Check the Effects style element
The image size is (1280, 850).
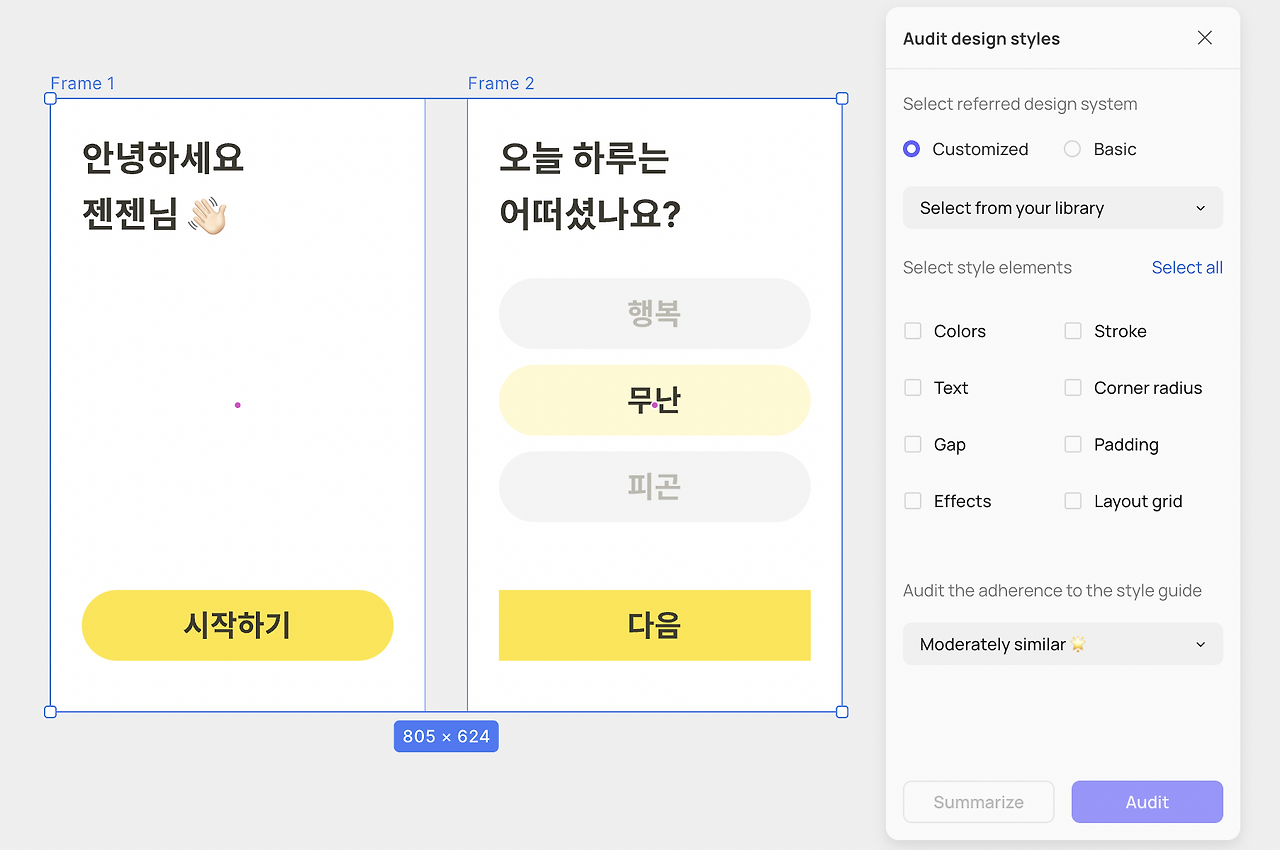[912, 500]
